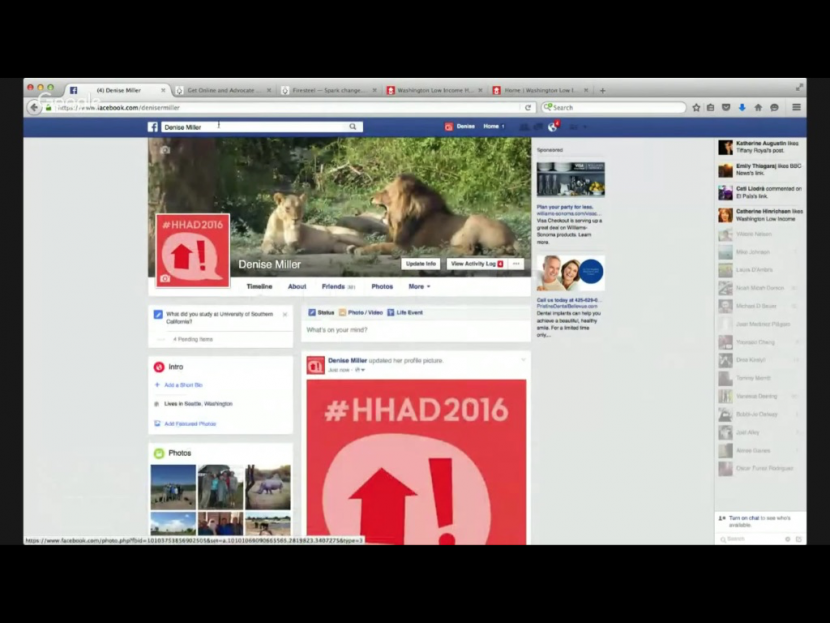Open the Firefox hamburger menu
Viewport: 830px width, 623px height.
[x=796, y=107]
